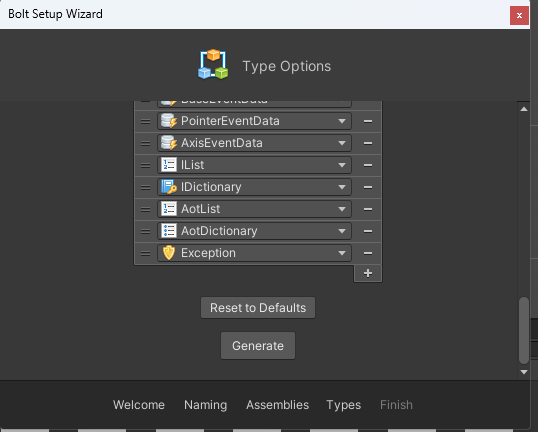This screenshot has height=432, width=538.
Task: Go to the Naming wizard step
Action: point(206,405)
